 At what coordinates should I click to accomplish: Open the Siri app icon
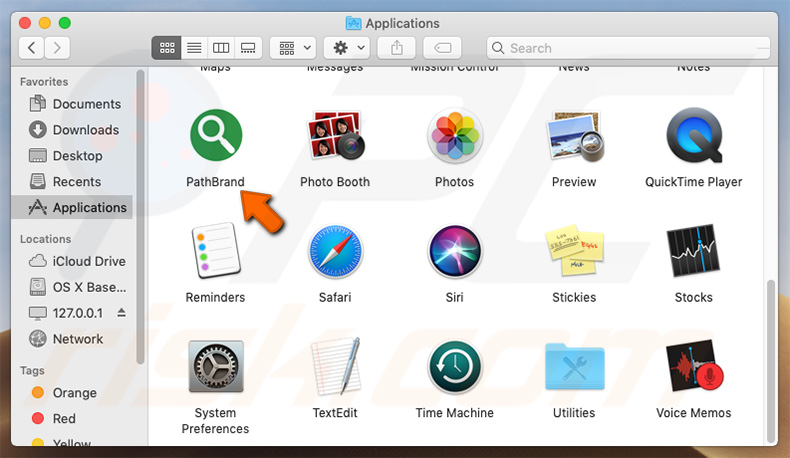pyautogui.click(x=454, y=251)
